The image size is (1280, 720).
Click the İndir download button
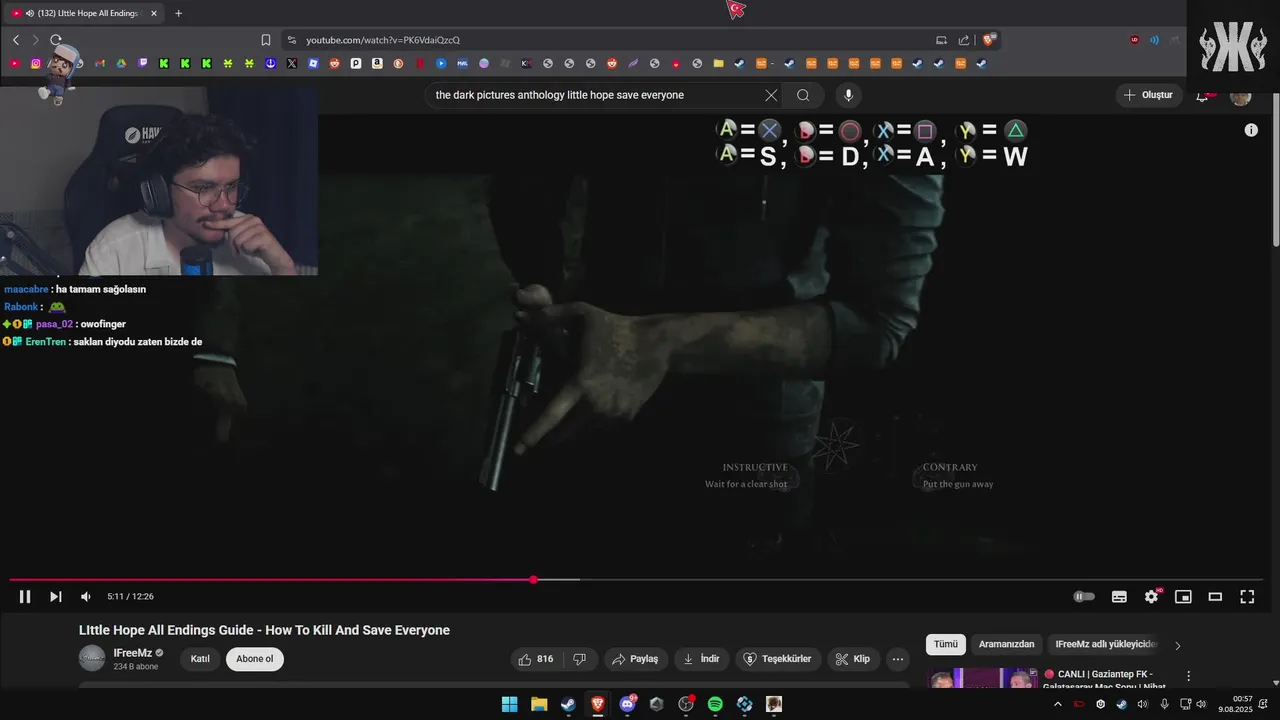(x=701, y=659)
